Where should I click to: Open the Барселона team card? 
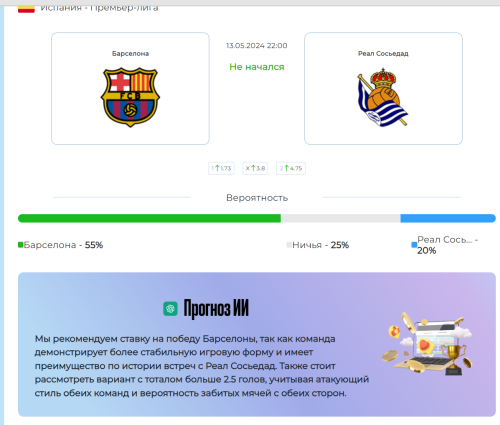(130, 89)
